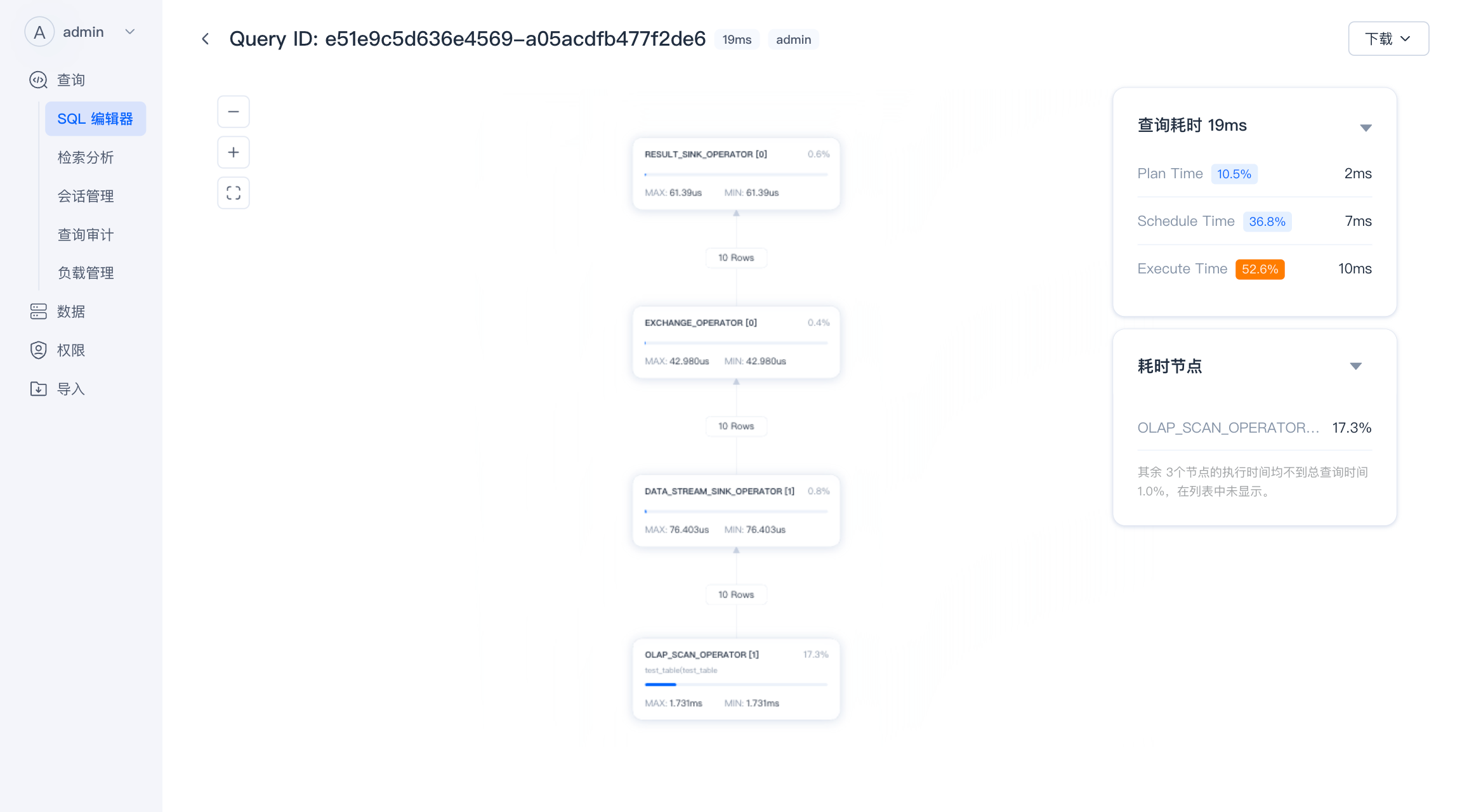
Task: Collapse the 查询耗时 19ms panel
Action: coord(1366,128)
